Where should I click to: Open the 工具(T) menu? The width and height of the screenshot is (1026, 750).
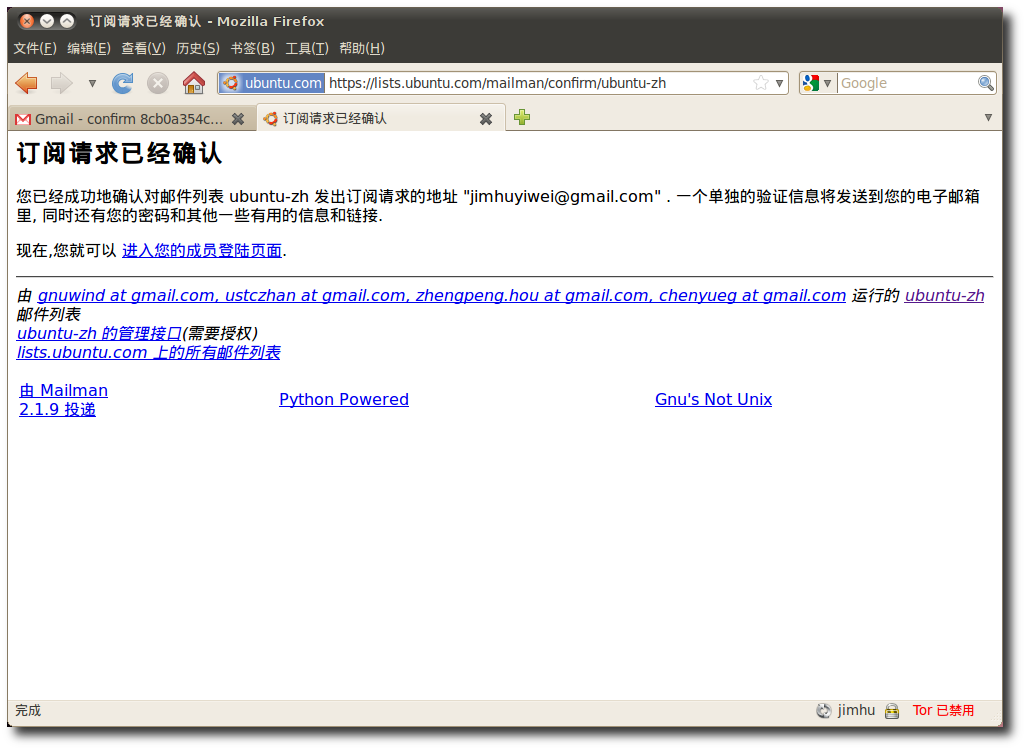point(307,48)
